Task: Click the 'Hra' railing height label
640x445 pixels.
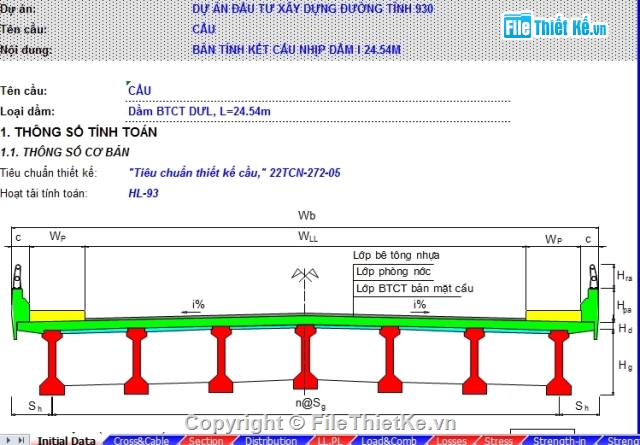Action: pos(624,276)
